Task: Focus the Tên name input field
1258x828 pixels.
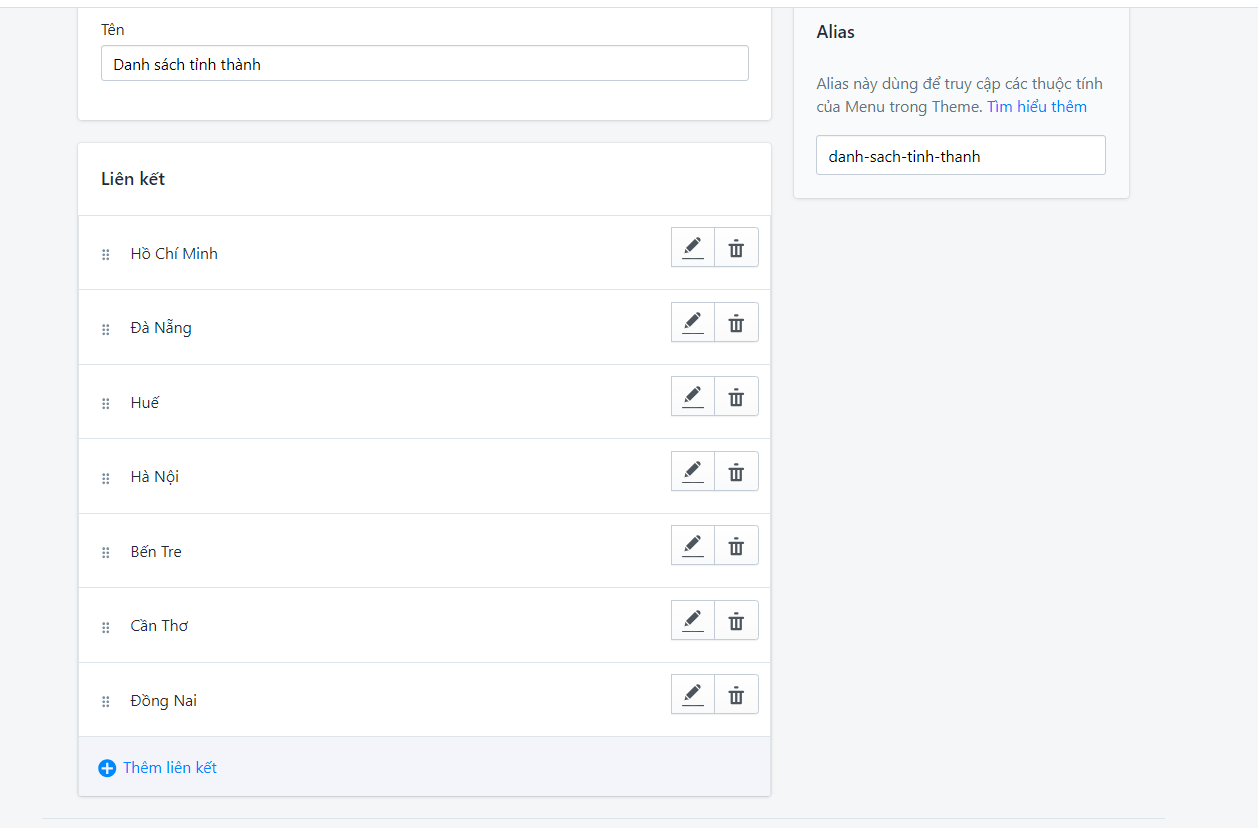Action: (424, 64)
